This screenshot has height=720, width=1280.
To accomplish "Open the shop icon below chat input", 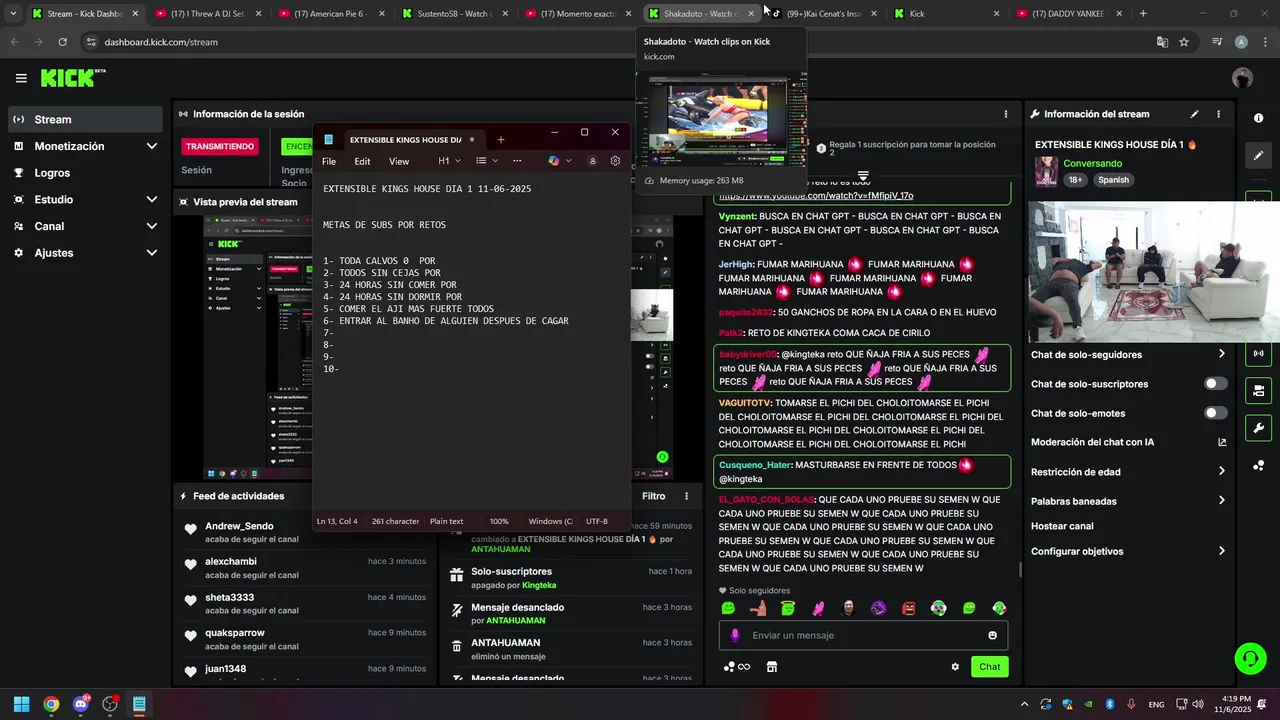I will 771,667.
